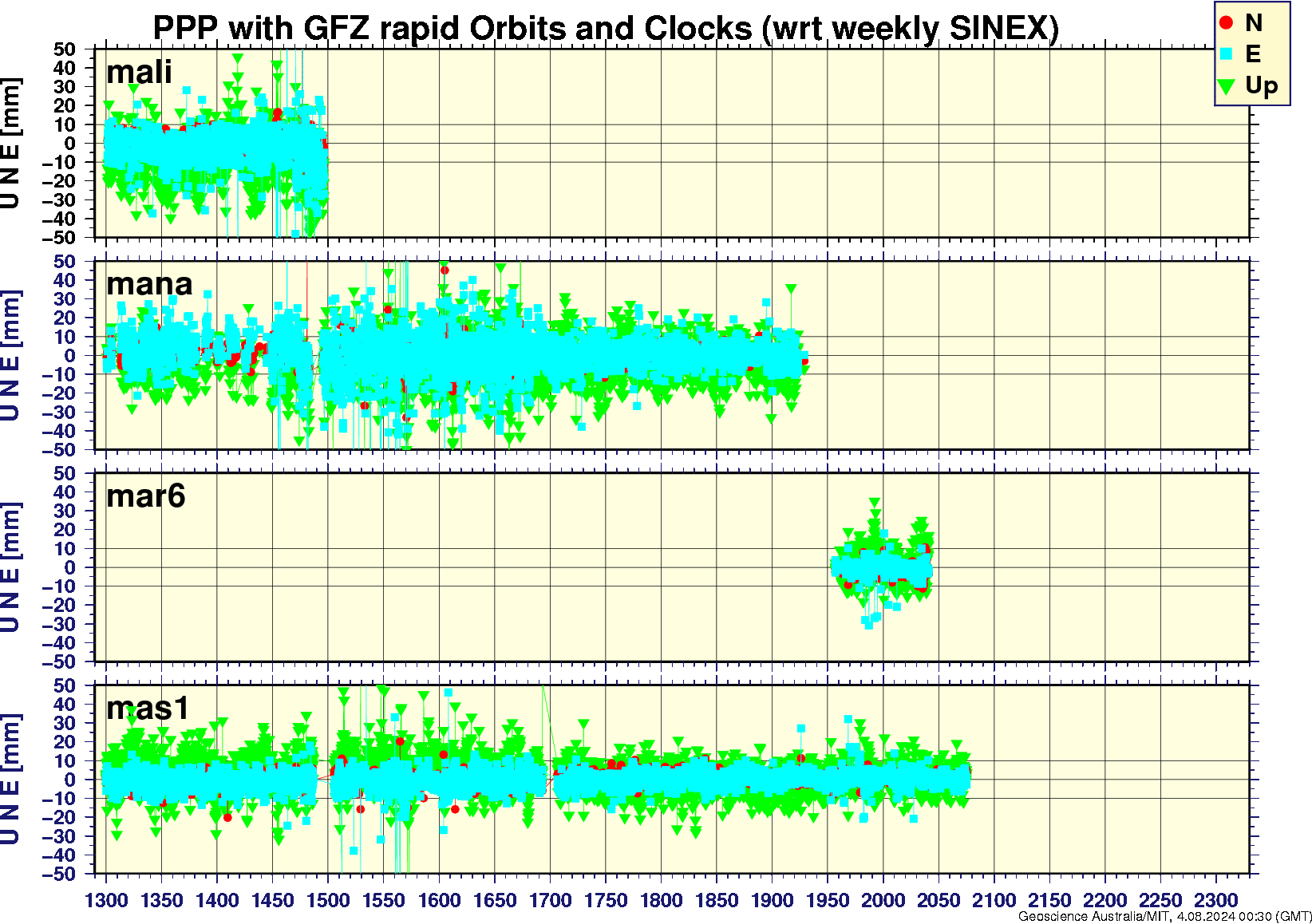1312x924 pixels.
Task: Click x-axis tick label 1900
Action: click(772, 900)
